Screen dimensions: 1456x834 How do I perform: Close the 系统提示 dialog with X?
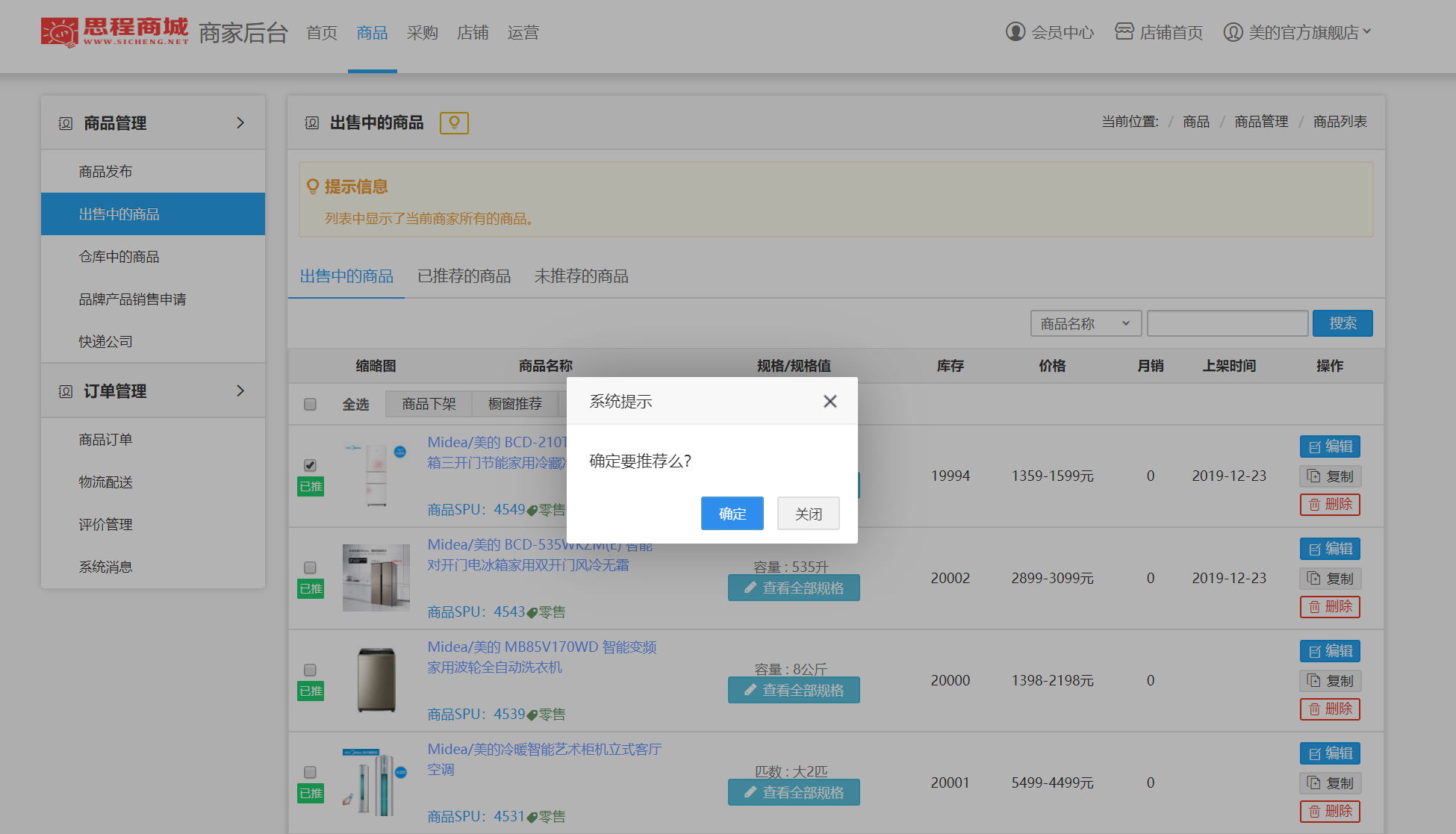[830, 402]
